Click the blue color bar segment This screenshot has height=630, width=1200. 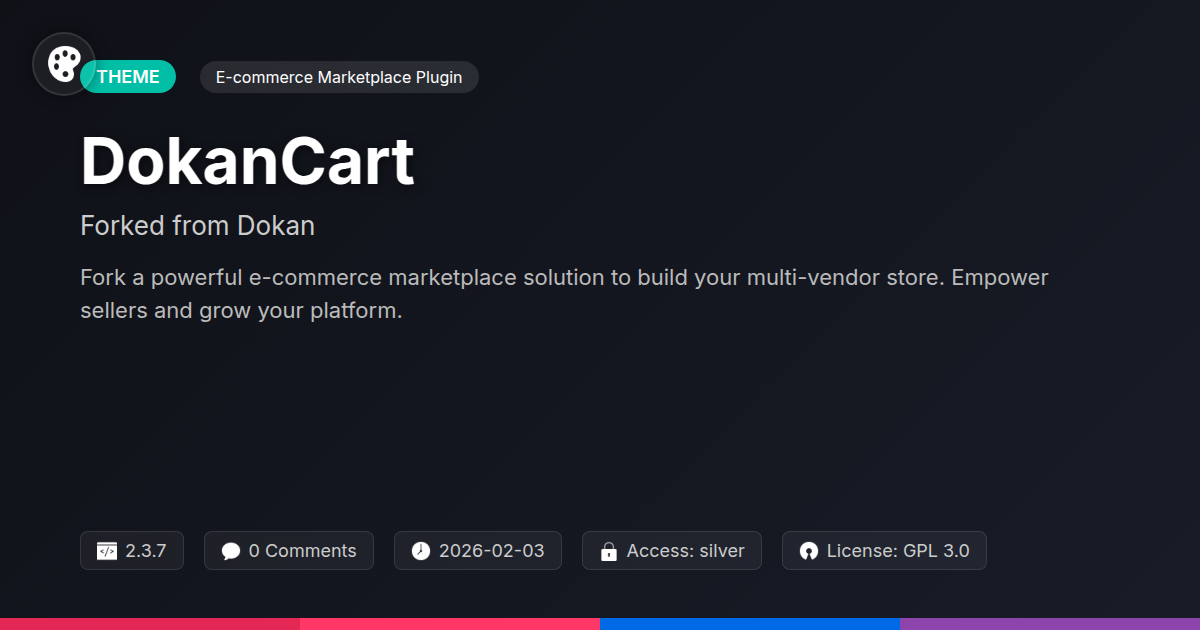750,624
